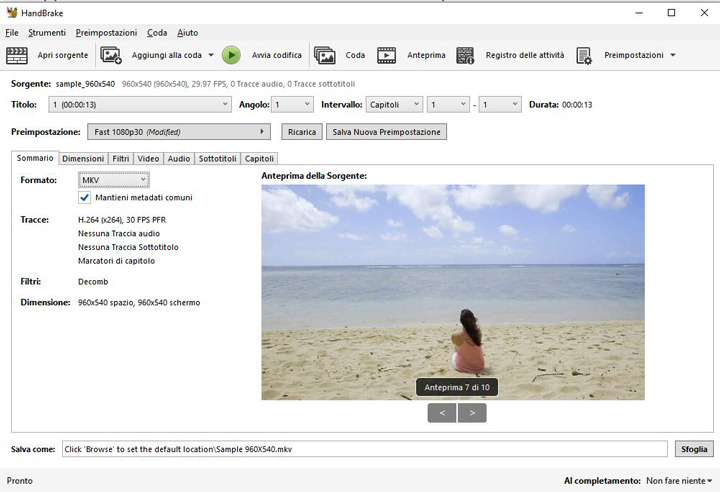Click the Sfoglia button
The image size is (720, 492).
point(692,449)
